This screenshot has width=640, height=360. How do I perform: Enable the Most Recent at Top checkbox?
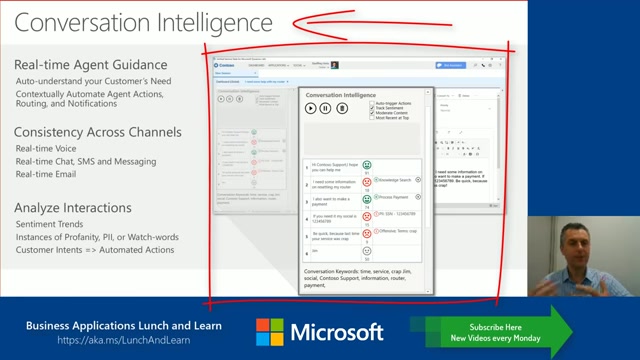[x=372, y=118]
